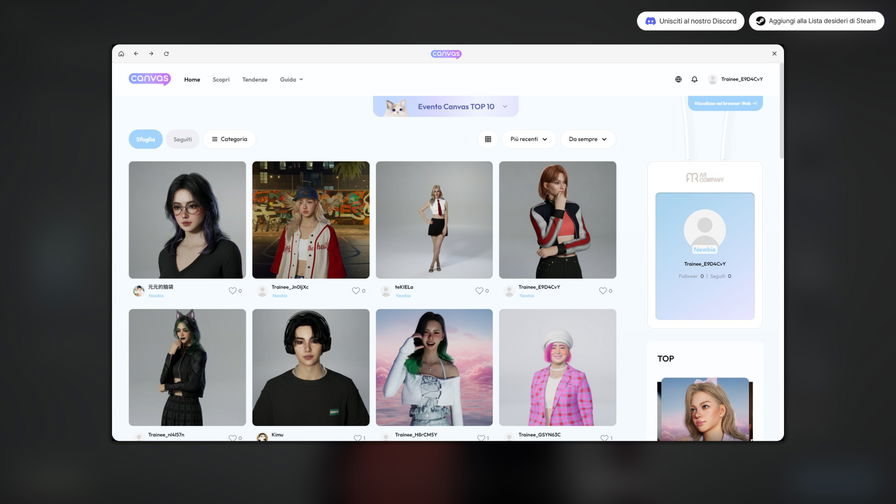
Task: Click the Trainee_GSYN63C username
Action: 539,435
